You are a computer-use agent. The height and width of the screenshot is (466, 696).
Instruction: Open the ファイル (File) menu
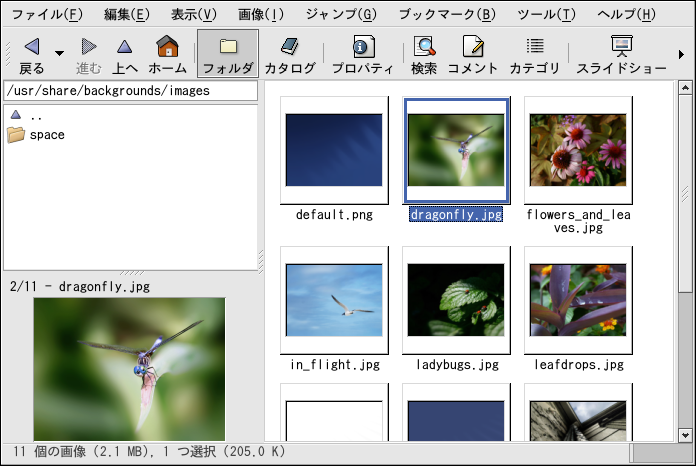point(47,14)
